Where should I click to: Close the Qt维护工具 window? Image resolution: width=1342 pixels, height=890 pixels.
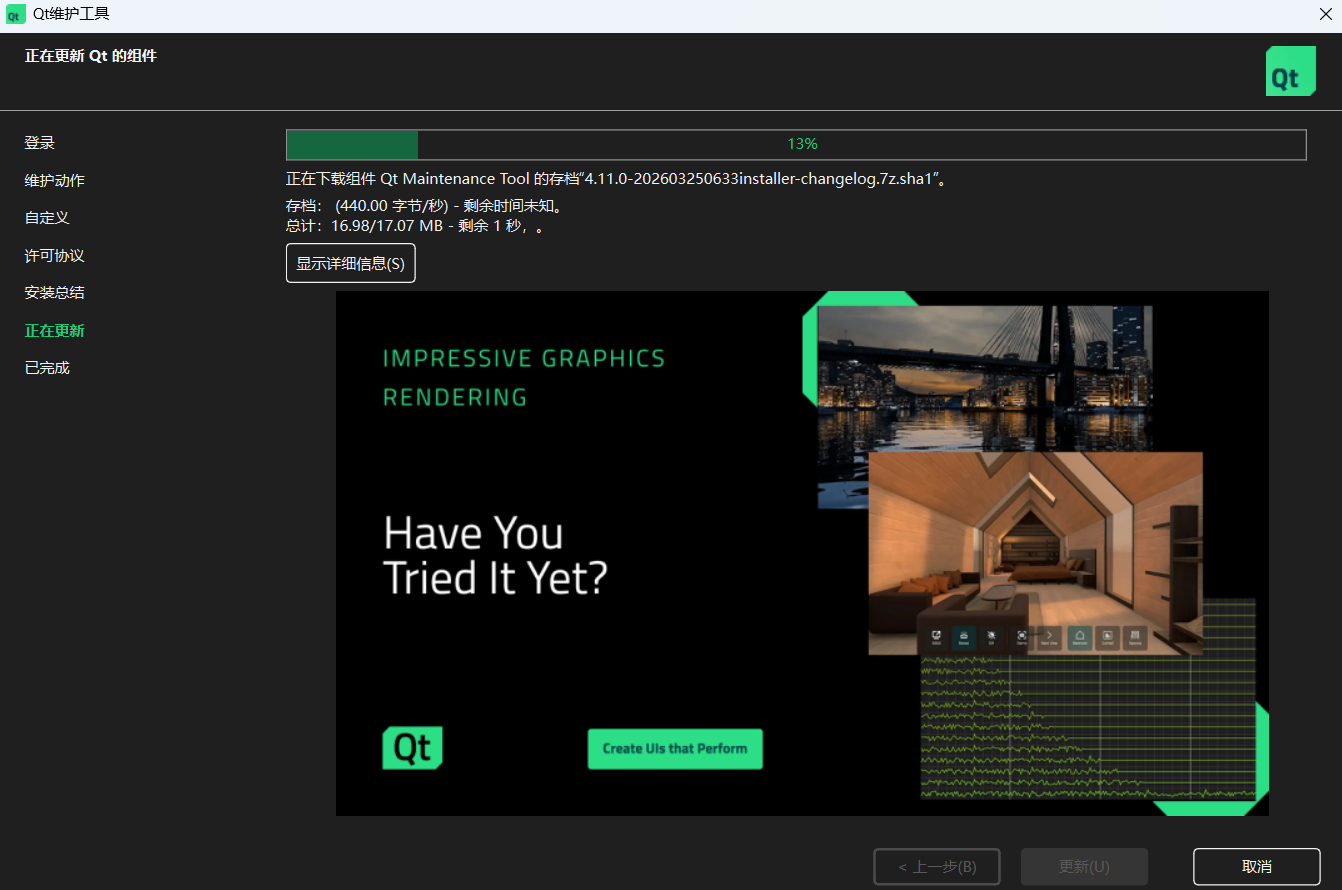tap(1326, 15)
